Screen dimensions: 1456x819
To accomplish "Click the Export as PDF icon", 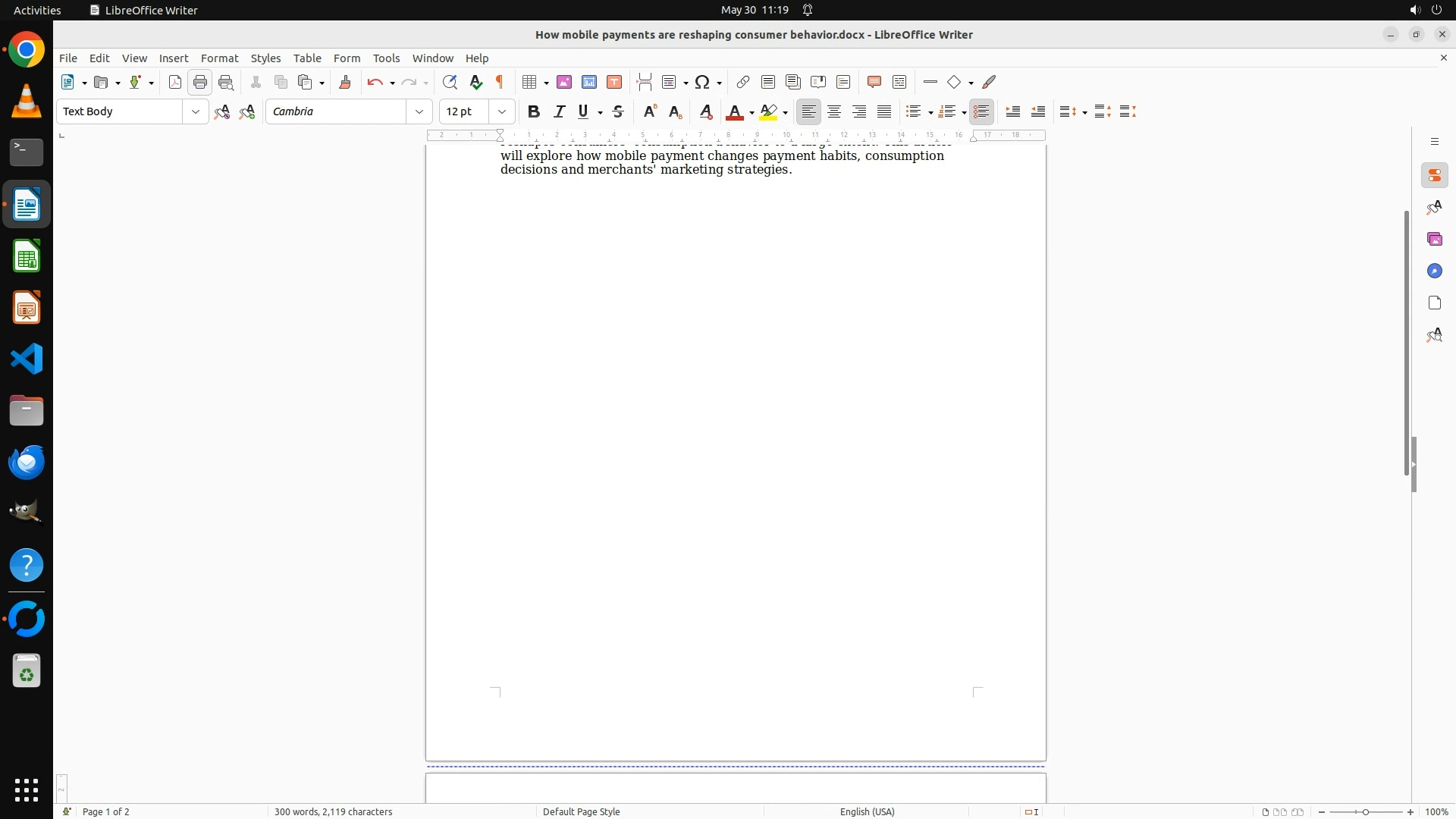I will click(x=175, y=83).
